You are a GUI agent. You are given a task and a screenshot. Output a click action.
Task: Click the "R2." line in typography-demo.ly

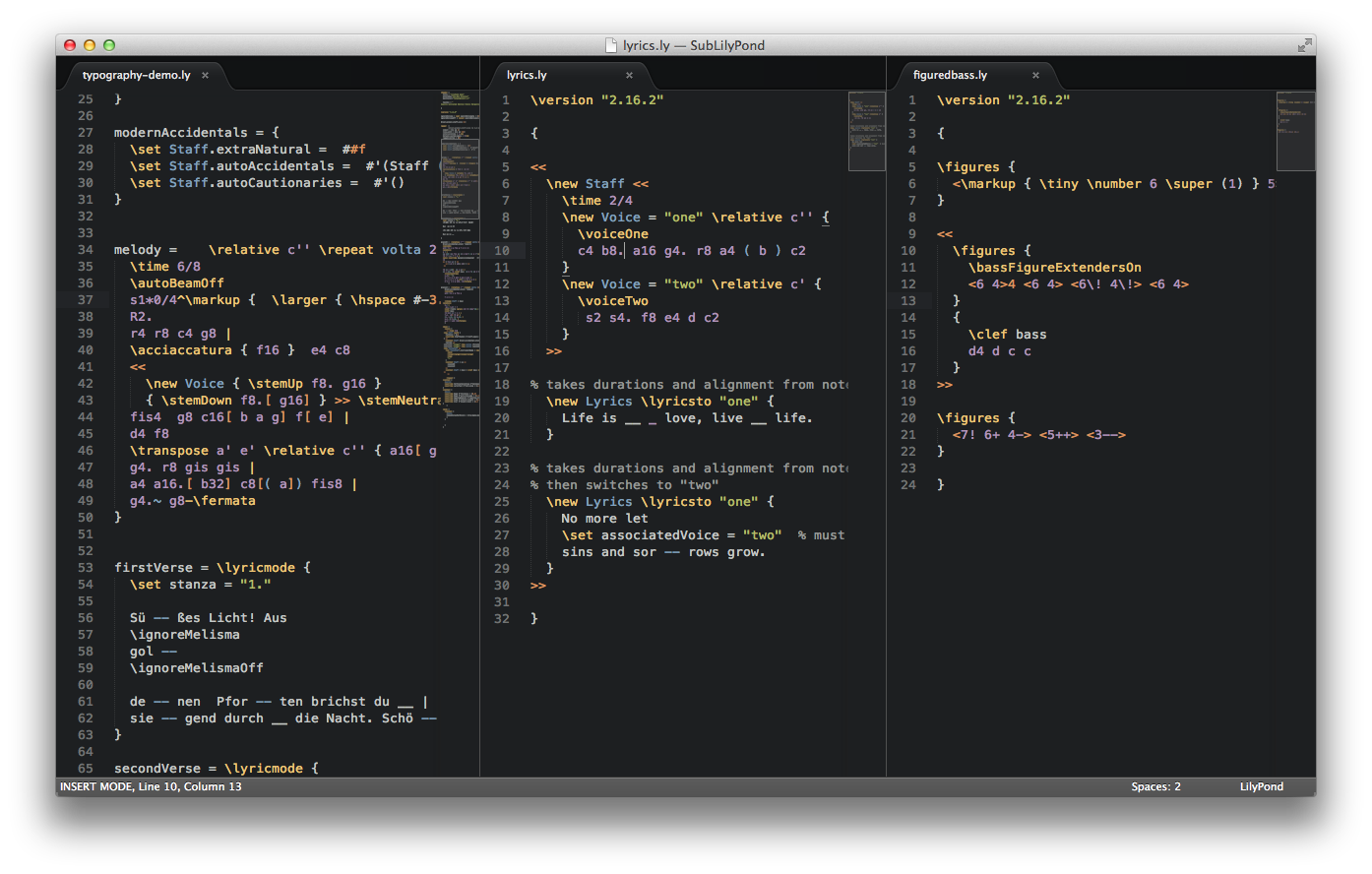[x=141, y=317]
